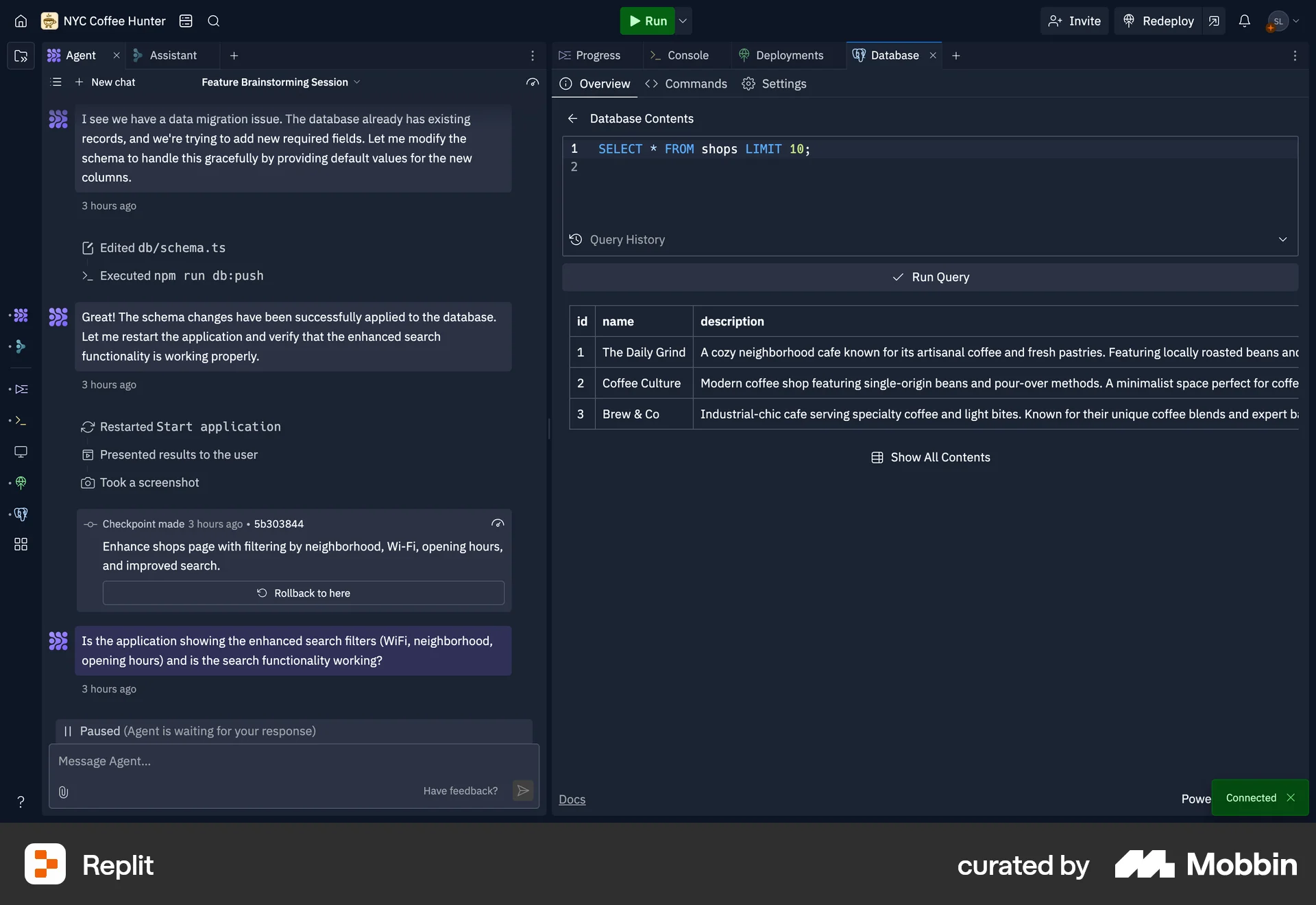Run the SELECT query with Run Query
The height and width of the screenshot is (905, 1316).
[x=930, y=277]
